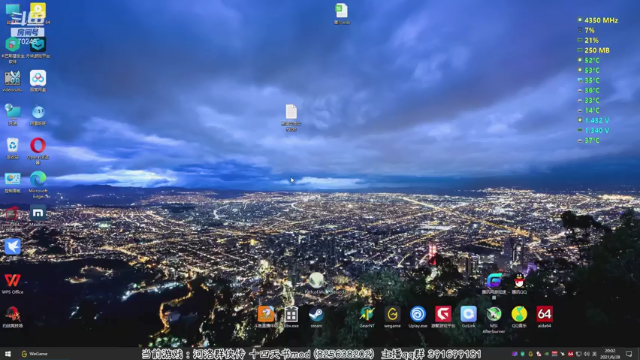Open the spreadsheet file icon at top

pos(342,13)
